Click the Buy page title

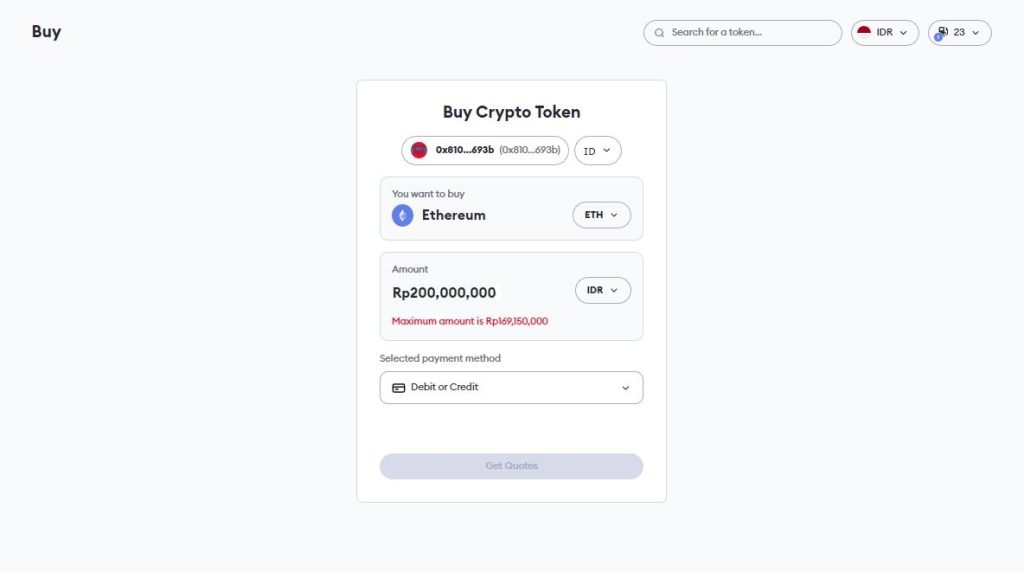46,31
